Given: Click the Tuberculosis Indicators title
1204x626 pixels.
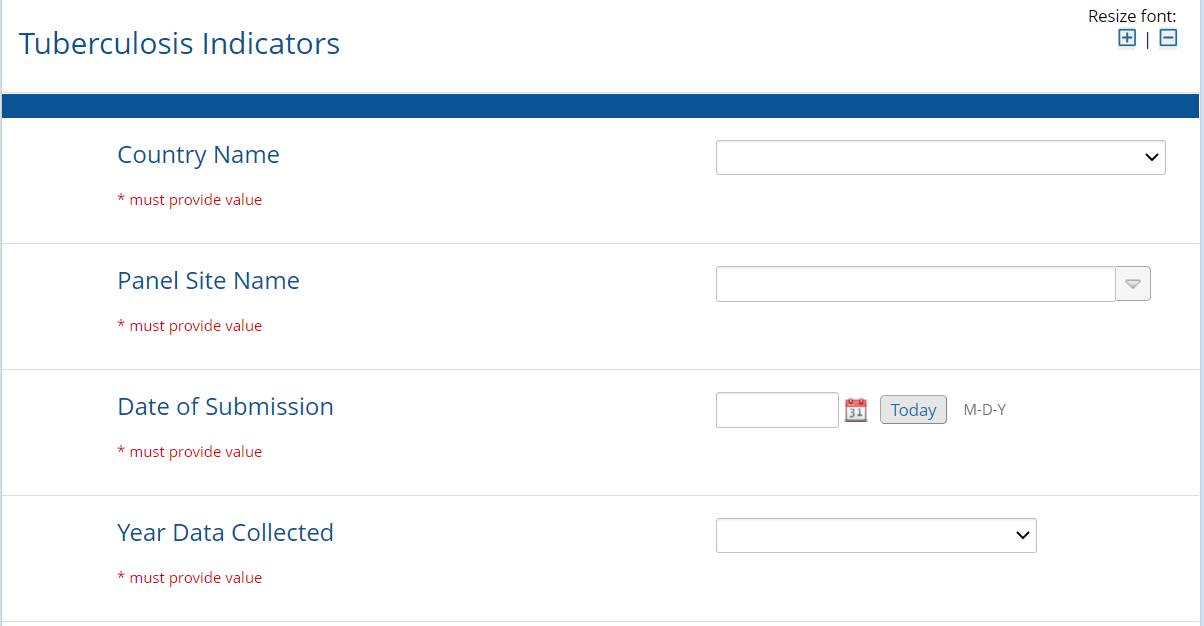Looking at the screenshot, I should [x=179, y=44].
